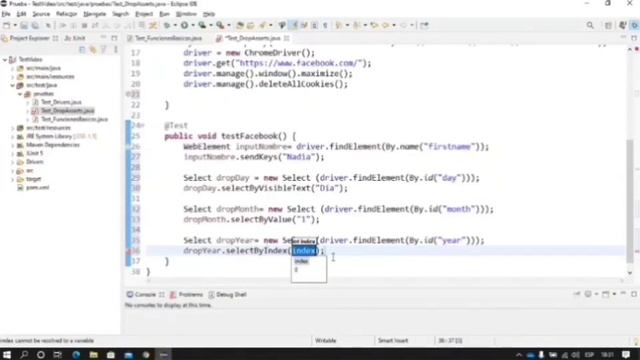The height and width of the screenshot is (360, 640).
Task: Minimize the Project Explorer panel
Action: pyautogui.click(x=103, y=38)
